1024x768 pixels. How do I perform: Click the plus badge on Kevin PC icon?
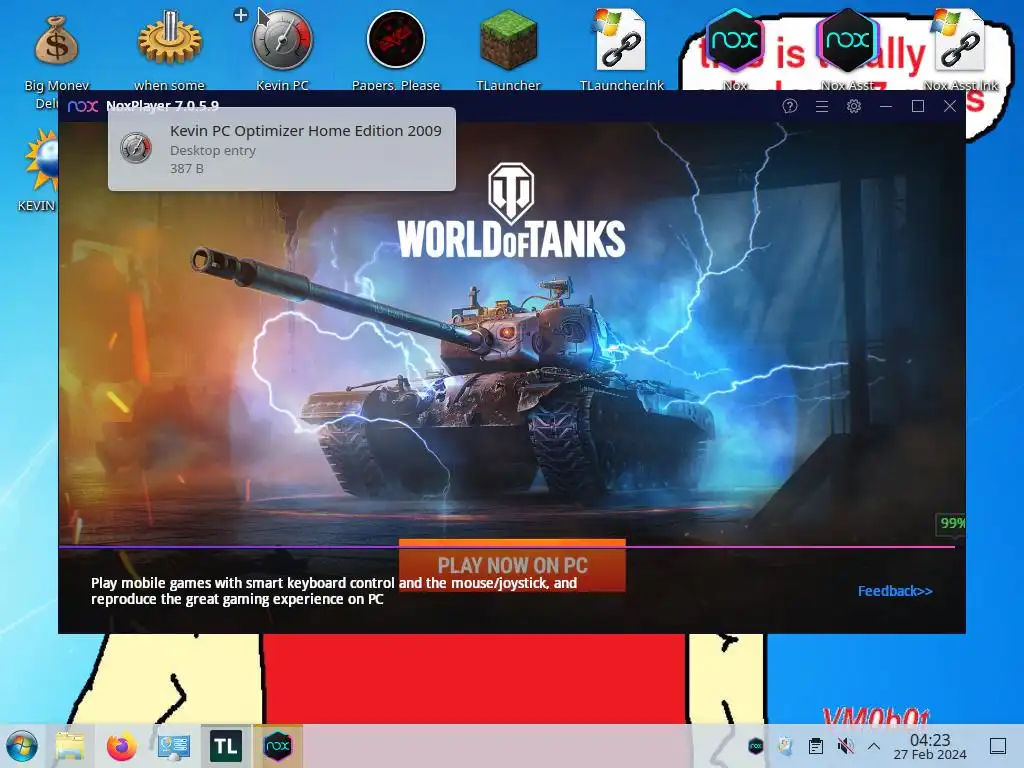click(x=241, y=14)
